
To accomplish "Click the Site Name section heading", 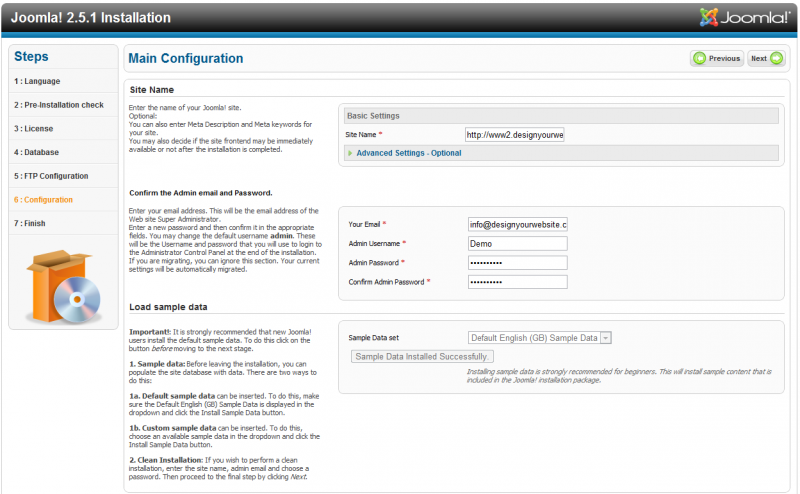I will [152, 90].
